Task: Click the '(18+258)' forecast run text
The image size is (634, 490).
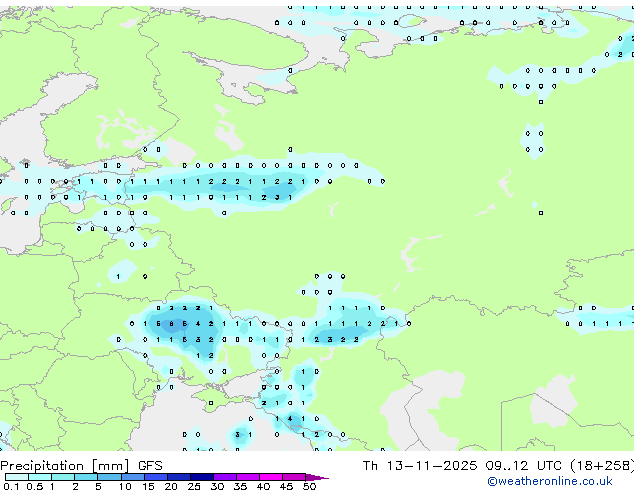Action: [602, 466]
